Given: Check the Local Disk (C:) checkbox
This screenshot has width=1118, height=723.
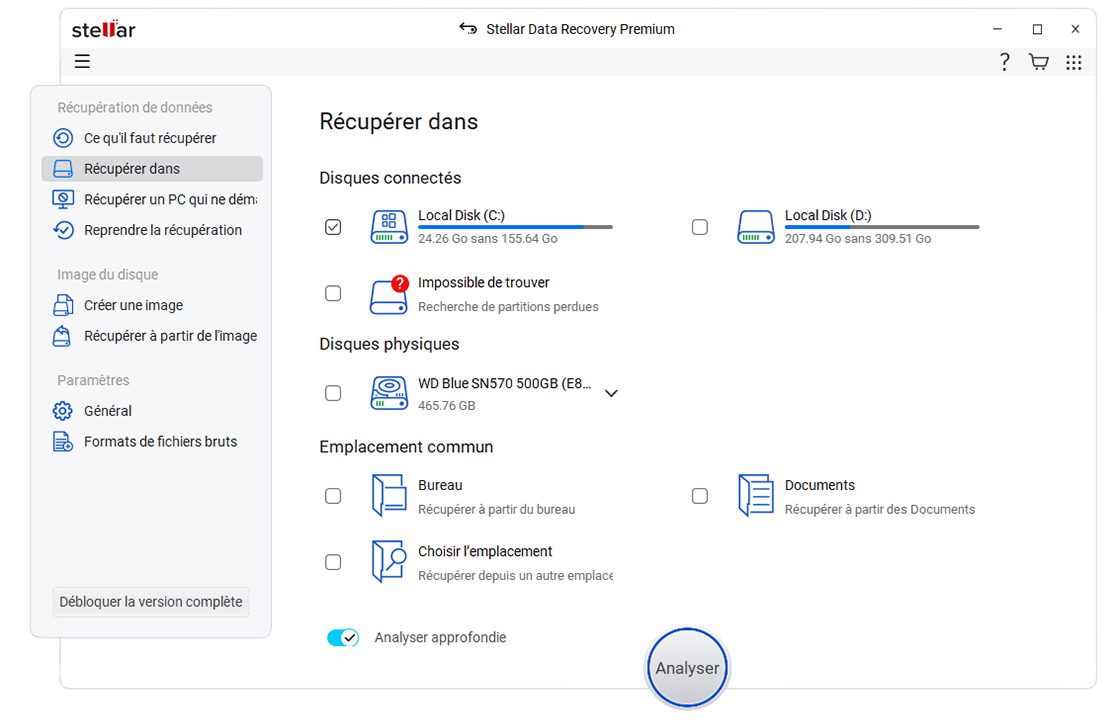Looking at the screenshot, I should point(333,227).
